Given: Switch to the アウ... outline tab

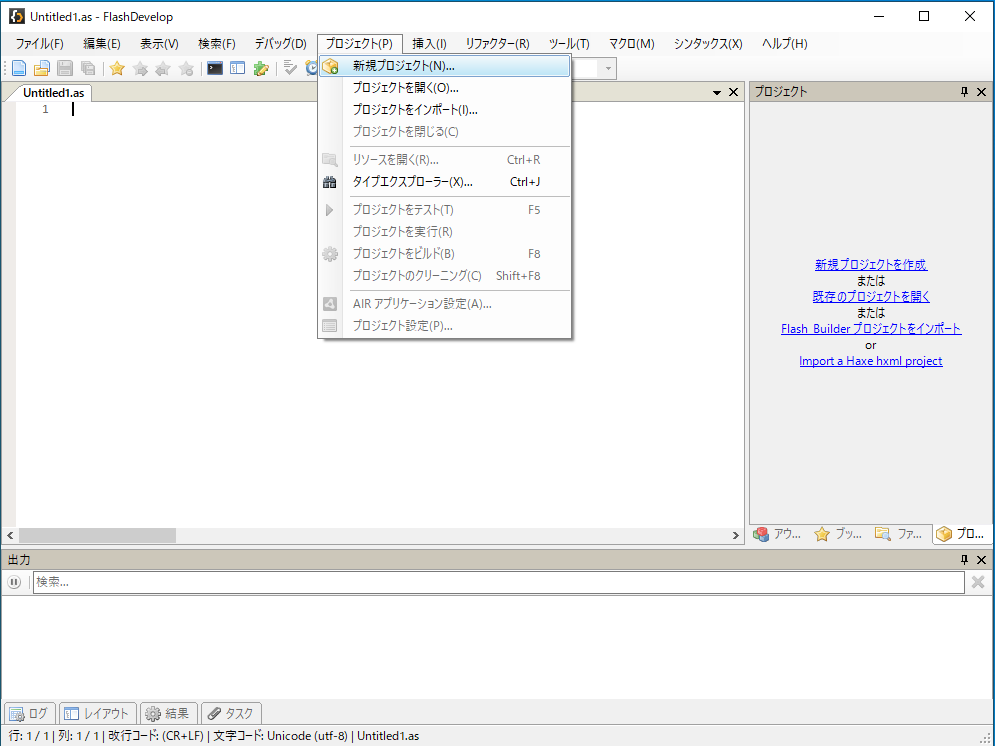Looking at the screenshot, I should click(778, 534).
